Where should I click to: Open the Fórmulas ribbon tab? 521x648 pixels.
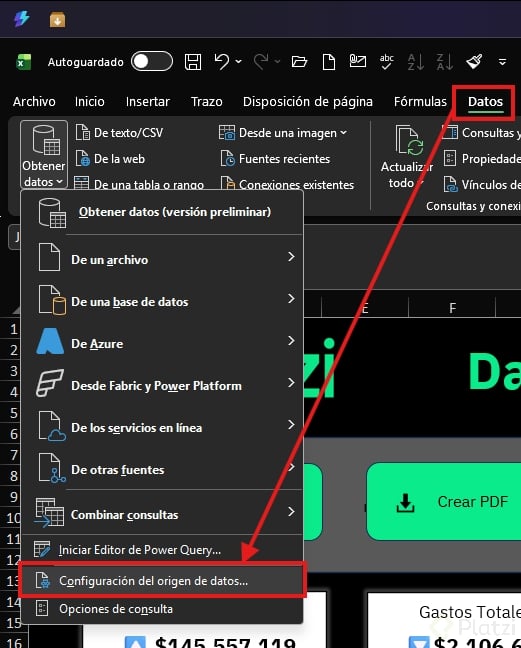click(420, 102)
